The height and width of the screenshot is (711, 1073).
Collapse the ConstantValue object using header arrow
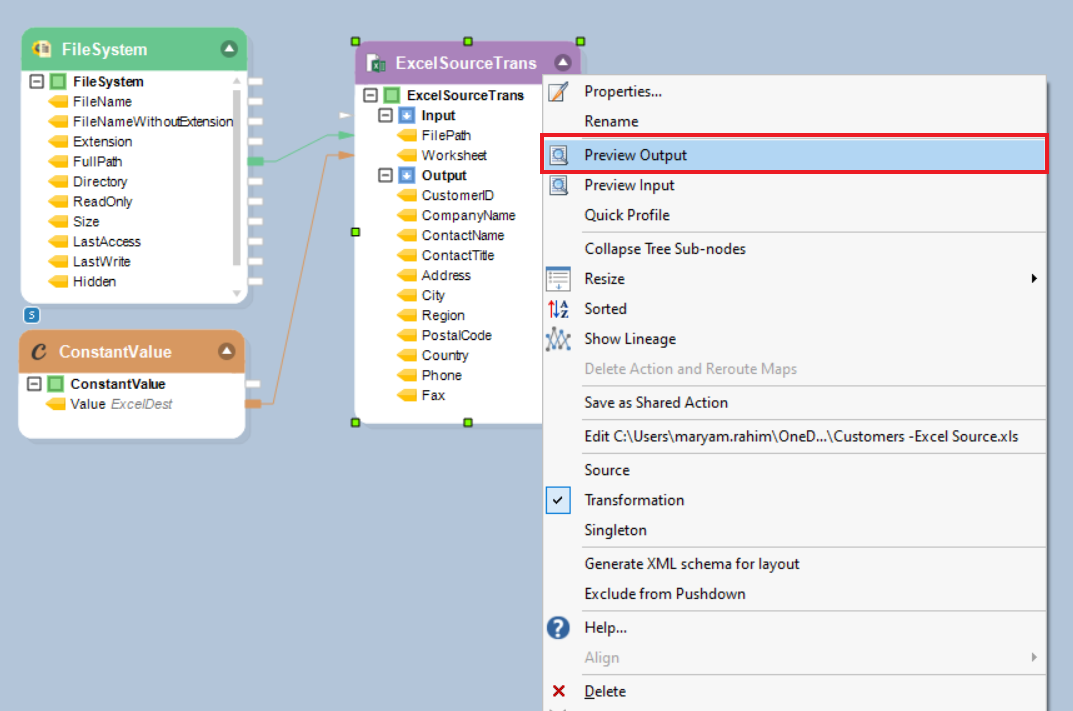(226, 351)
